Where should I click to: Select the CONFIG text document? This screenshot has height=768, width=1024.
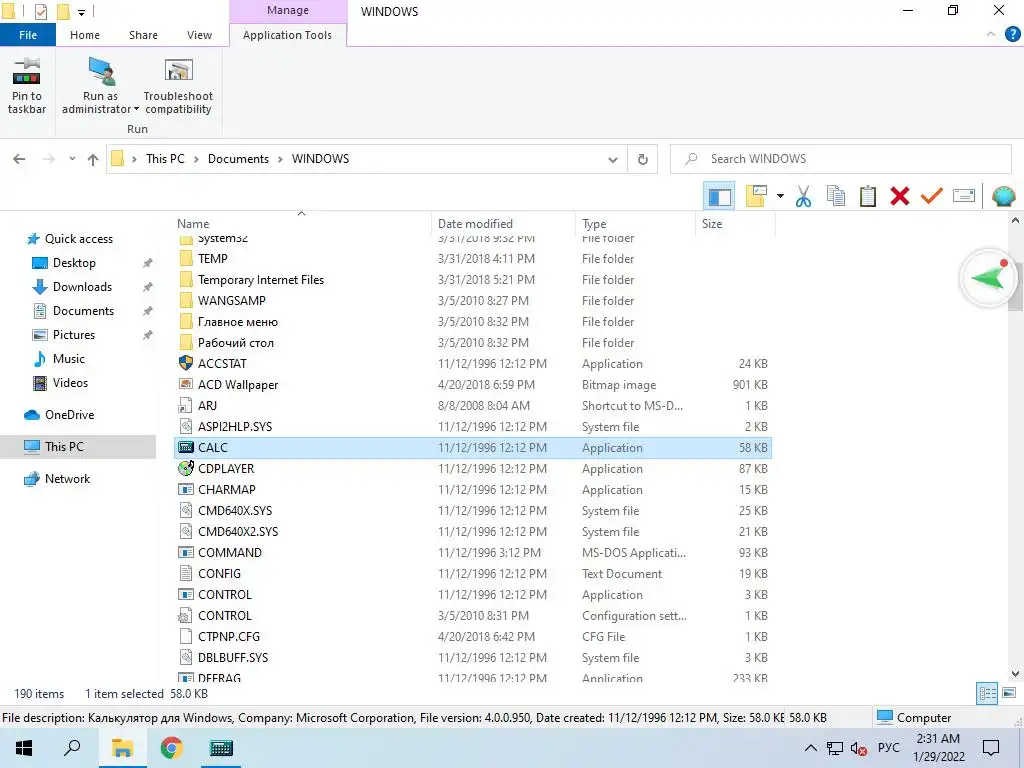(473, 573)
